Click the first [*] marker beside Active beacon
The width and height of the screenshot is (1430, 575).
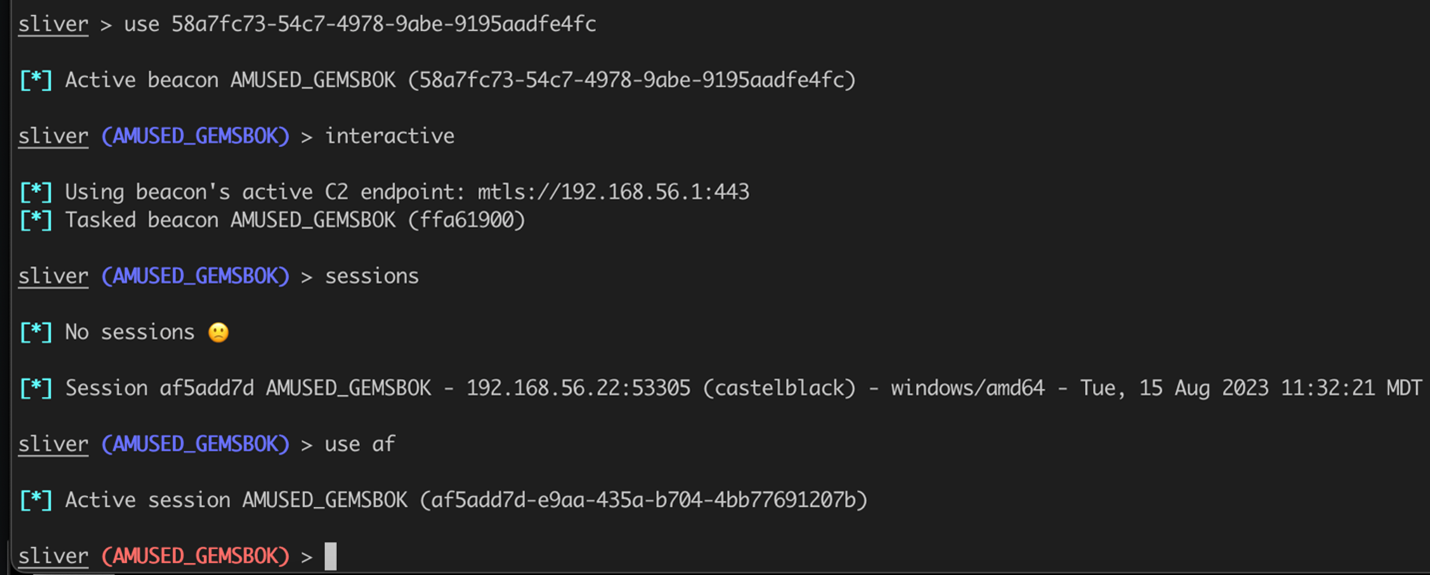[x=36, y=80]
